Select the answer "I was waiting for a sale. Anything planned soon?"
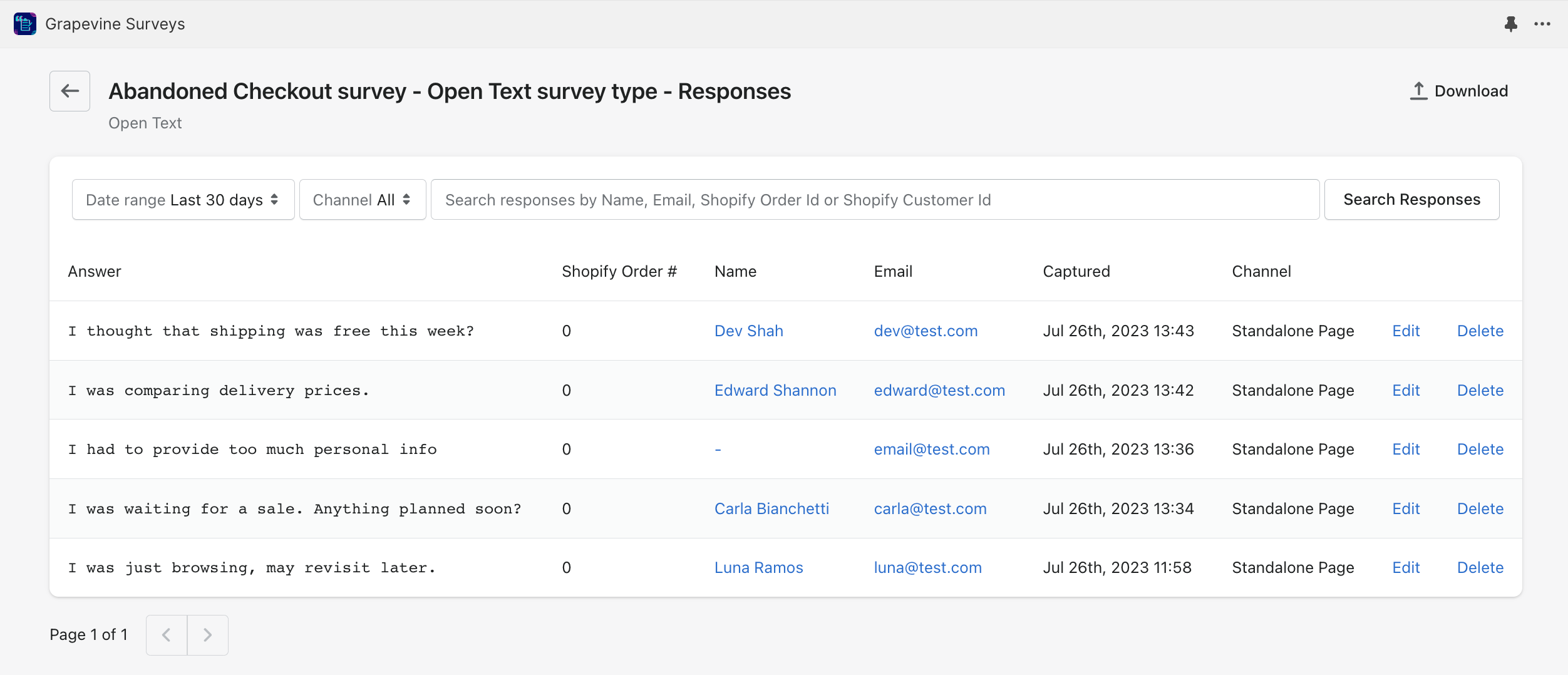Screen dimensions: 1568x675 295,509
